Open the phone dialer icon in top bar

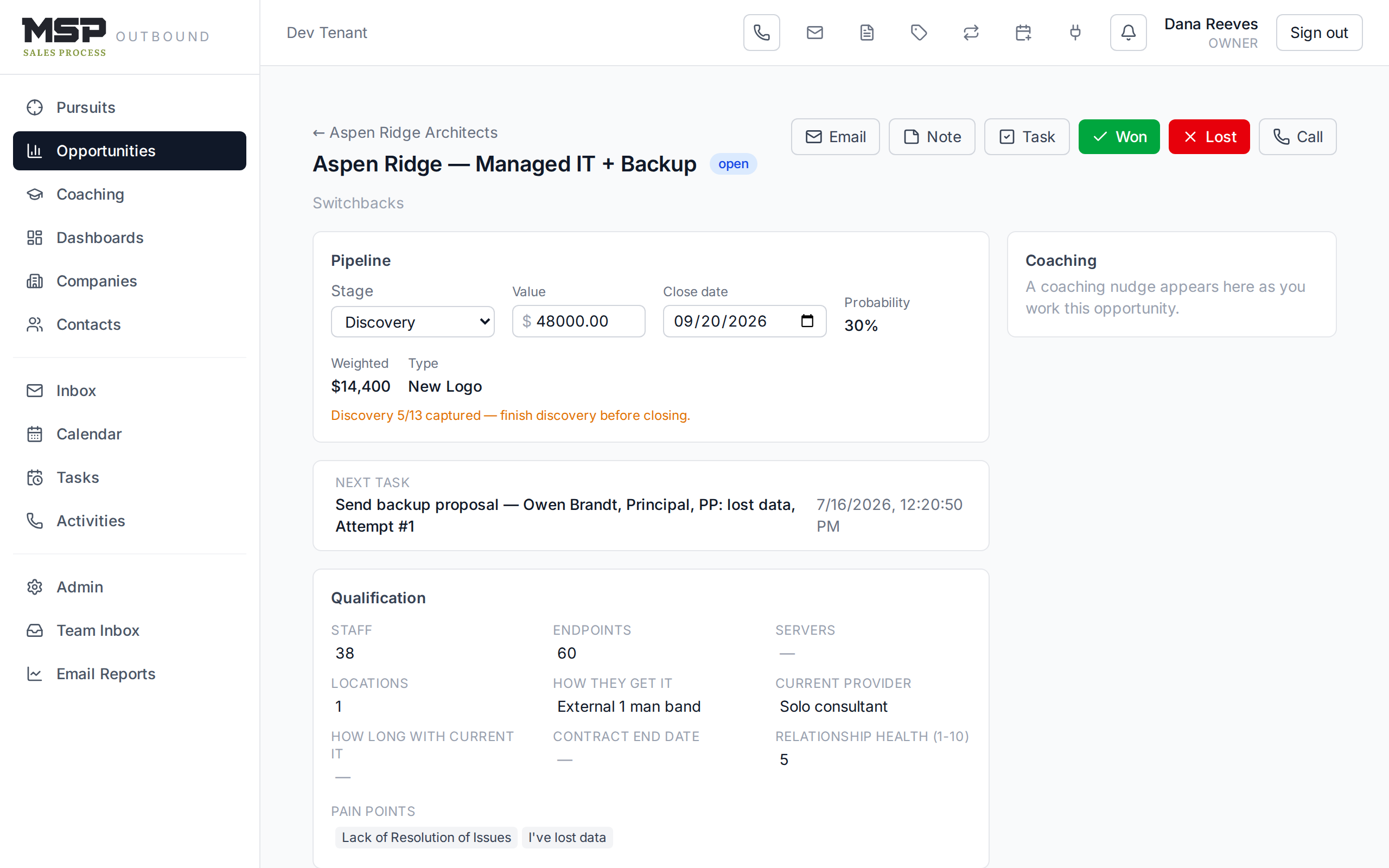[x=761, y=33]
